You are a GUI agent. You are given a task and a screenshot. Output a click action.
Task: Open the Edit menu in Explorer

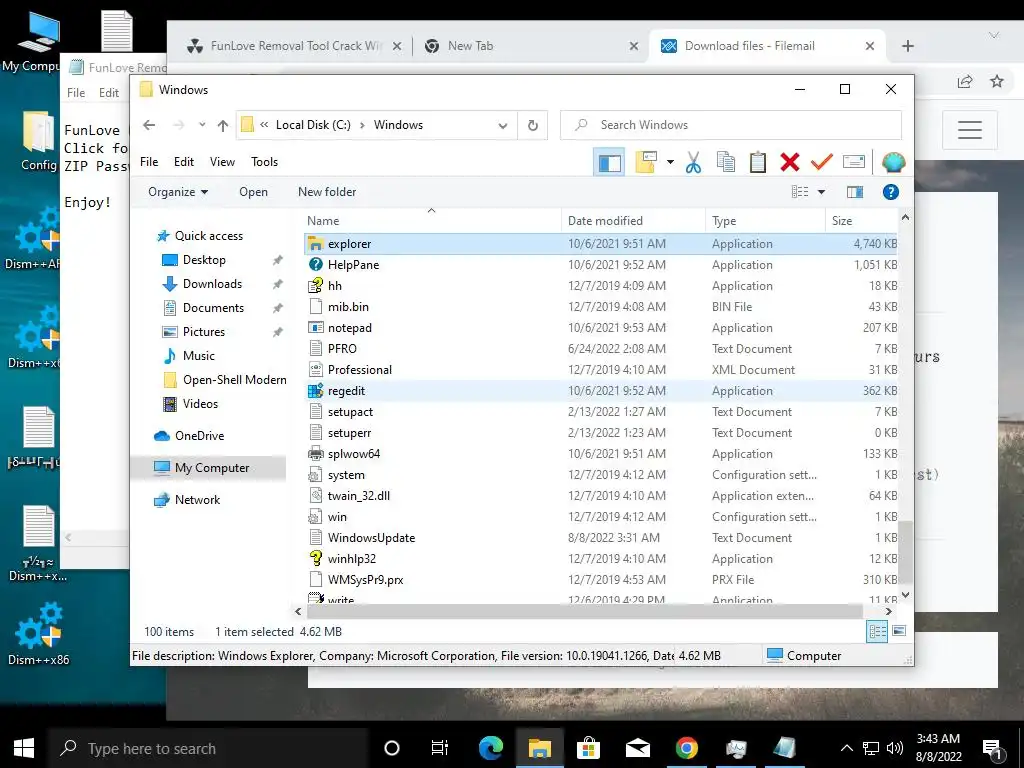click(x=184, y=161)
